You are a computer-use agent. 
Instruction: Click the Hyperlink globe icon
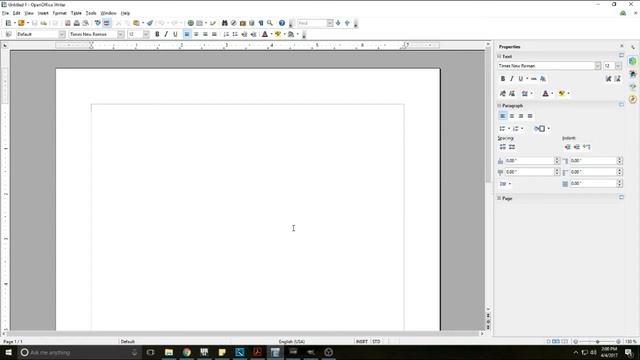[x=191, y=23]
